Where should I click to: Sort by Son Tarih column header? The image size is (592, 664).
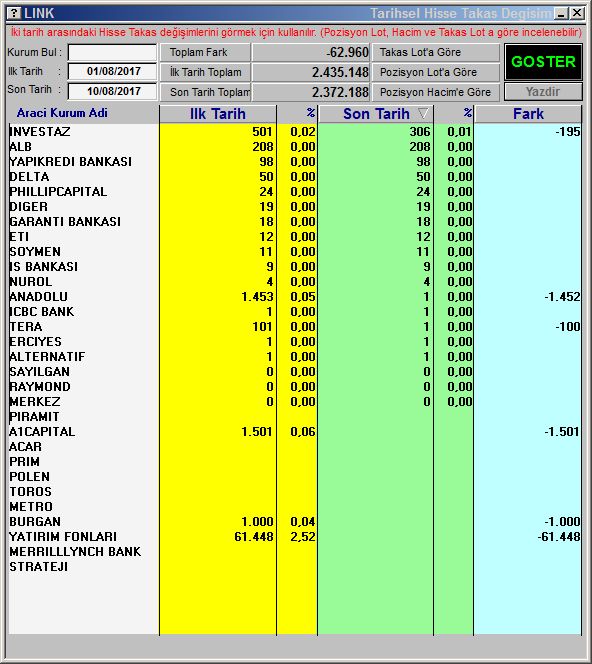376,114
